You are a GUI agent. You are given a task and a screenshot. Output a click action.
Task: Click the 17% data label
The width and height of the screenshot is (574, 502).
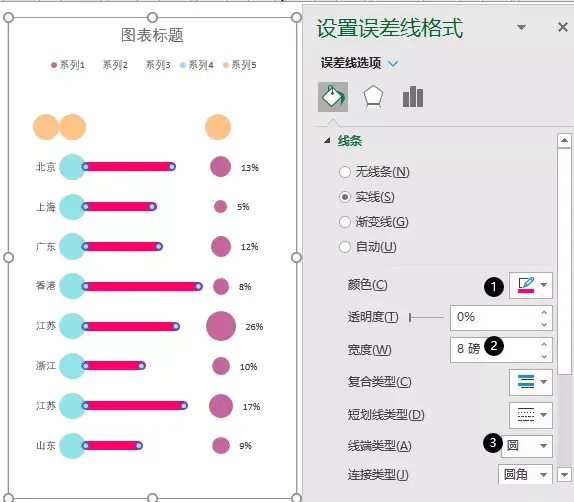pyautogui.click(x=251, y=406)
